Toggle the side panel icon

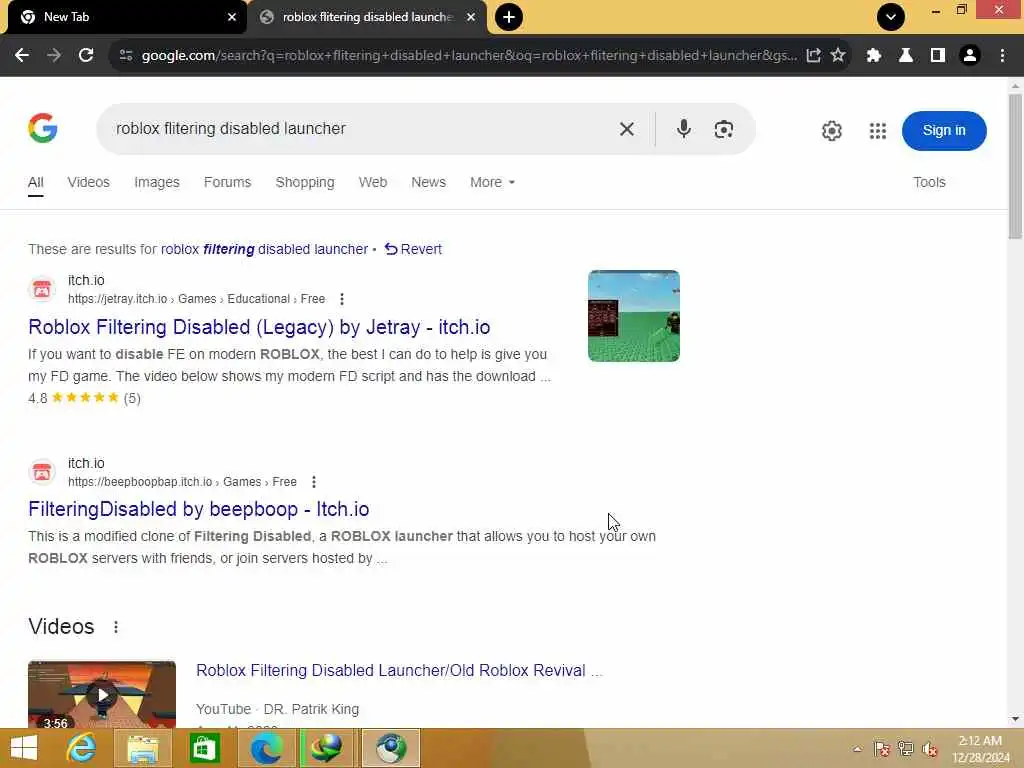938,56
